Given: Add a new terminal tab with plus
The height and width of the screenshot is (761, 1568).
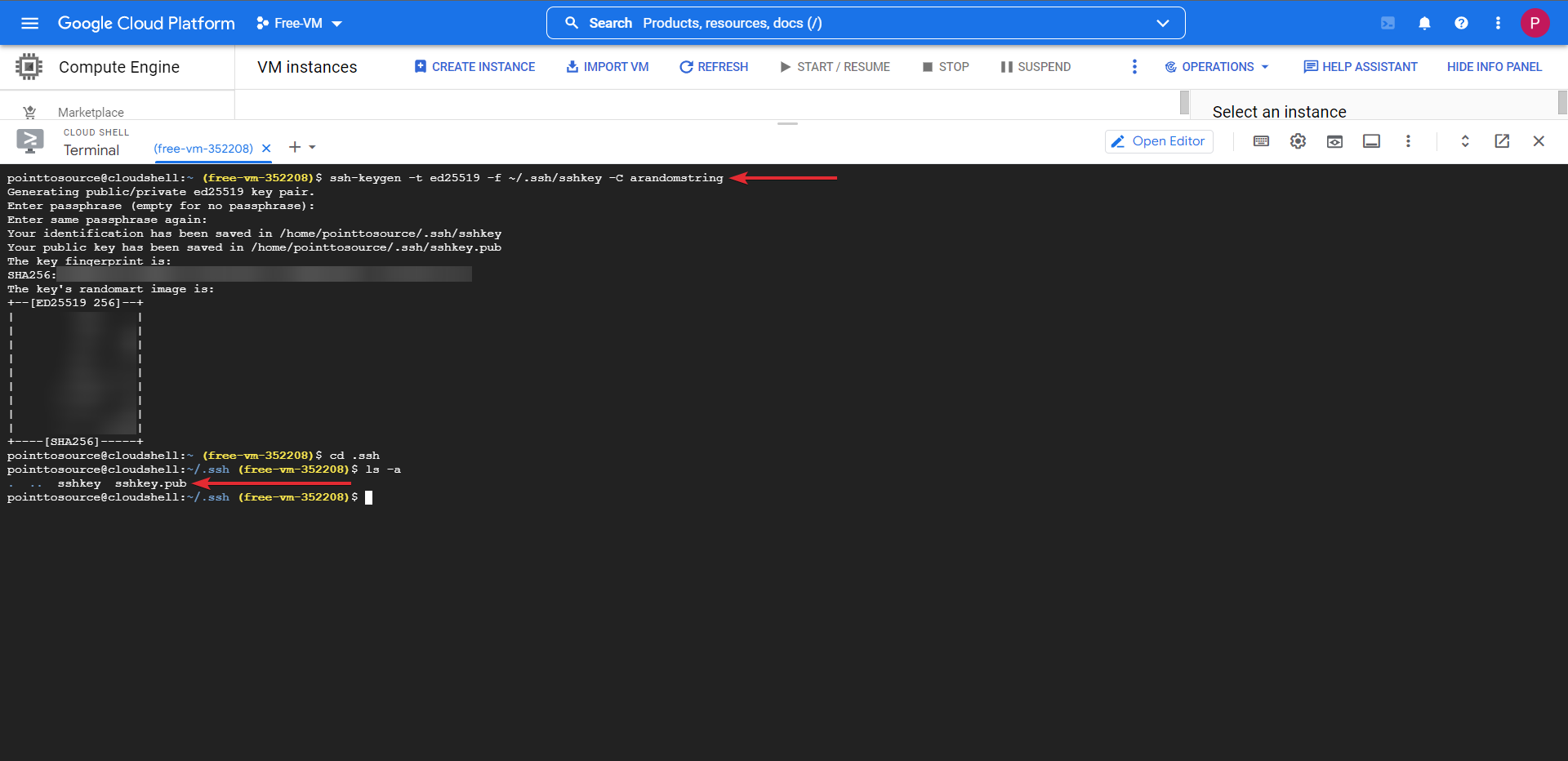Looking at the screenshot, I should pyautogui.click(x=295, y=147).
